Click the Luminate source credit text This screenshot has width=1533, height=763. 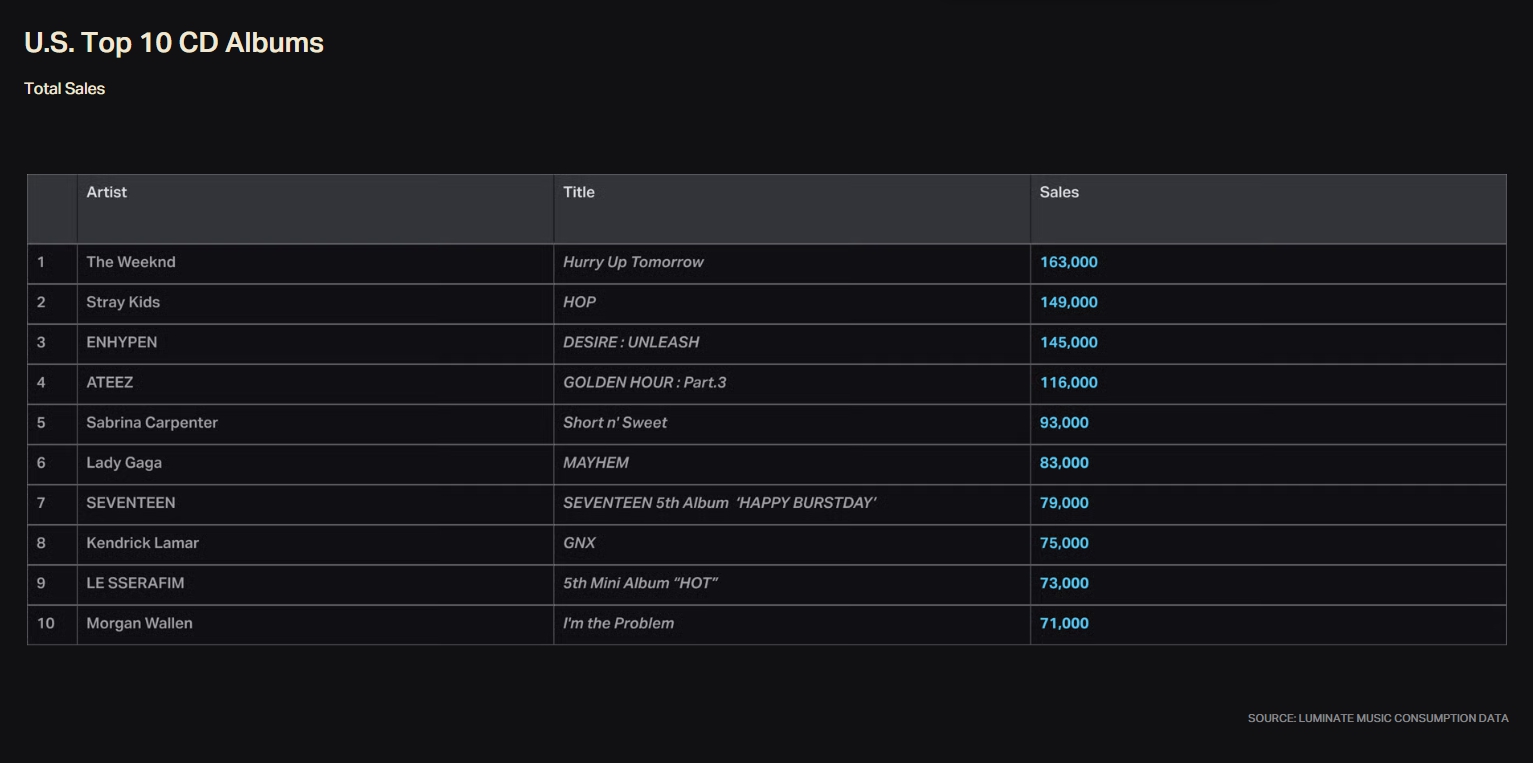[1377, 718]
